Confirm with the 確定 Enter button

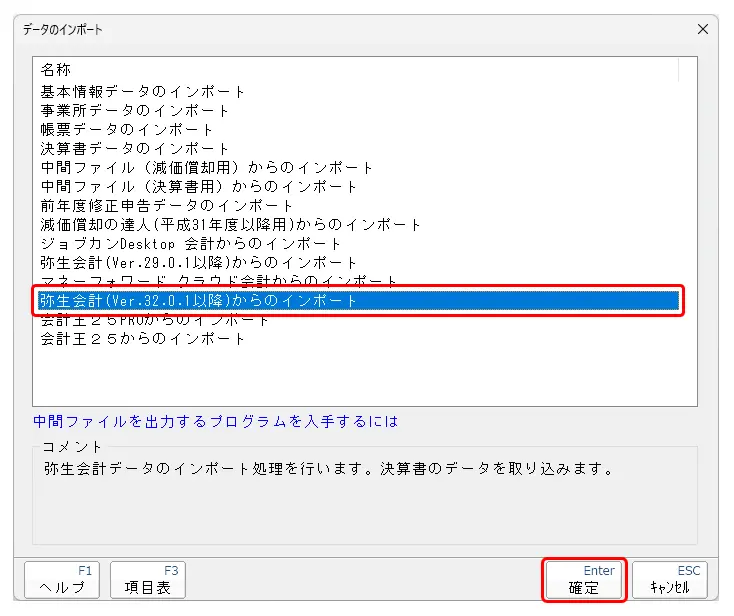tap(584, 580)
